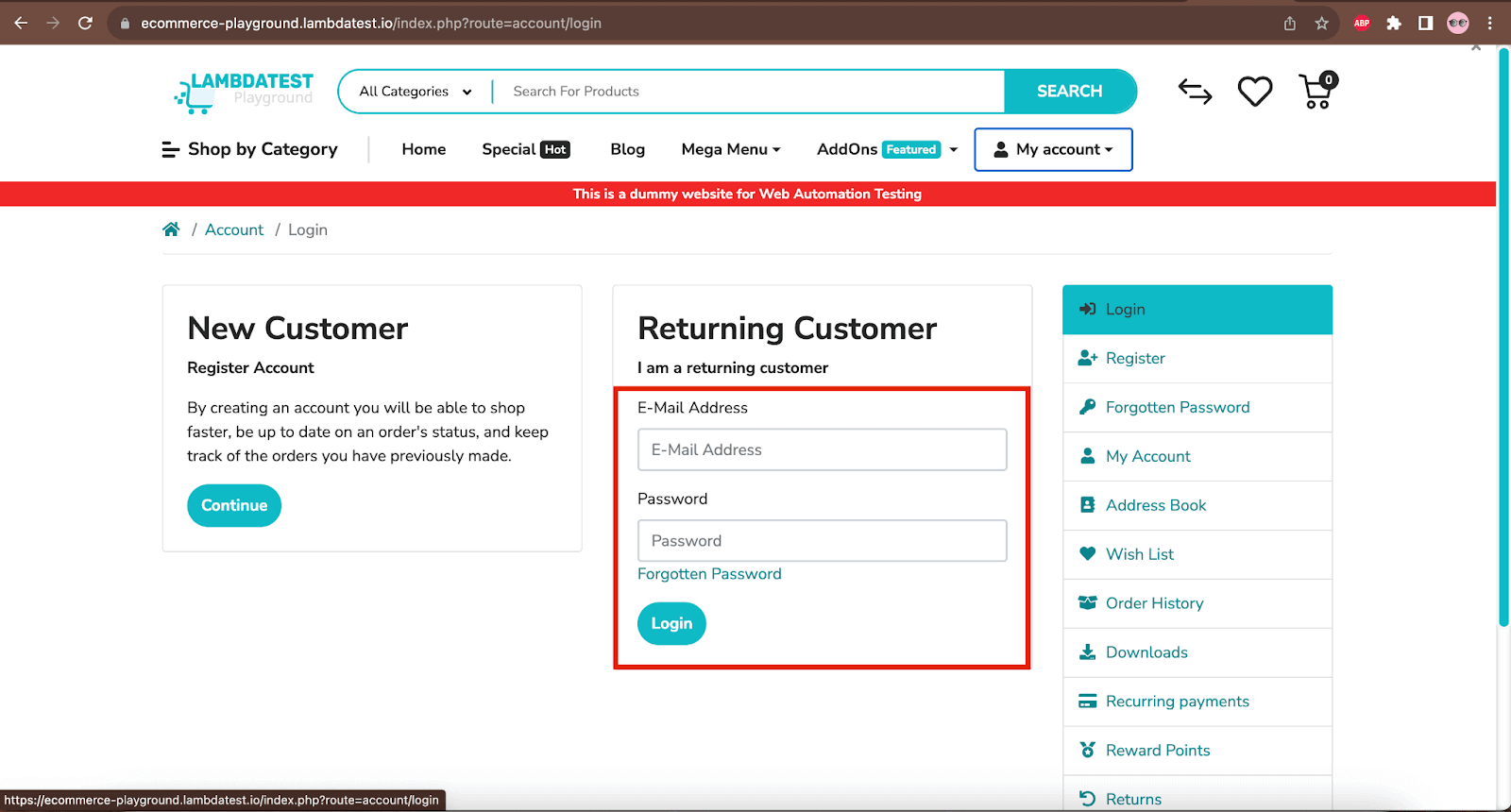Image resolution: width=1511 pixels, height=812 pixels.
Task: Click the Forgotten Password key icon
Action: pyautogui.click(x=1088, y=407)
